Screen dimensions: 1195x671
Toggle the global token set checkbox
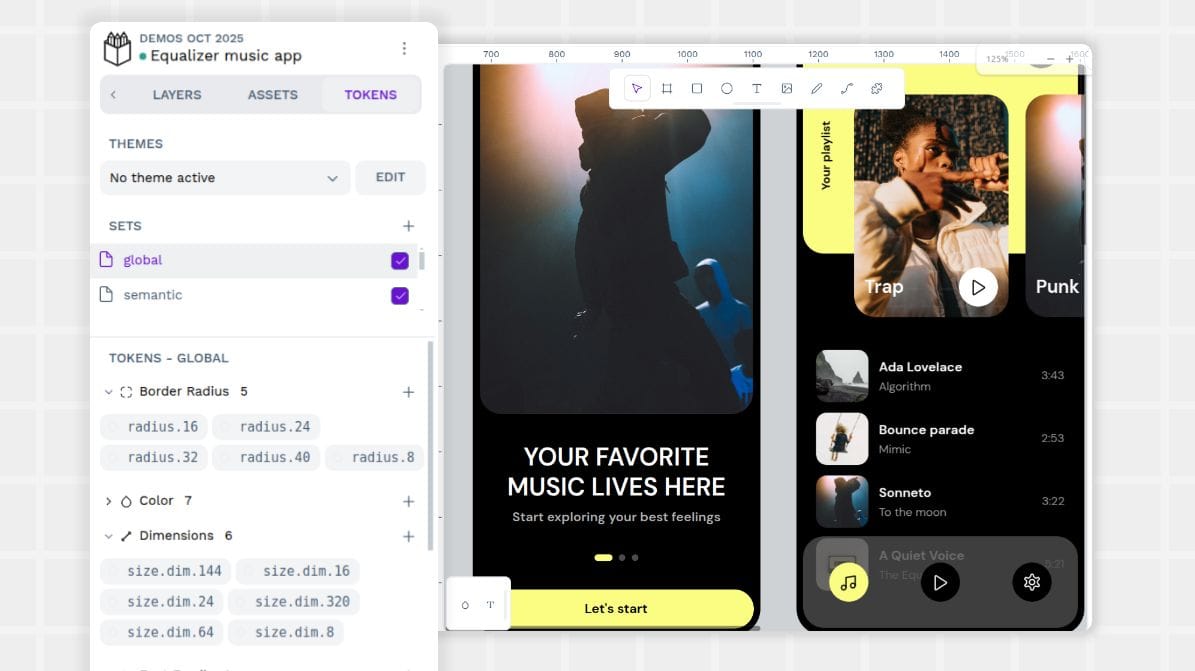click(x=399, y=260)
